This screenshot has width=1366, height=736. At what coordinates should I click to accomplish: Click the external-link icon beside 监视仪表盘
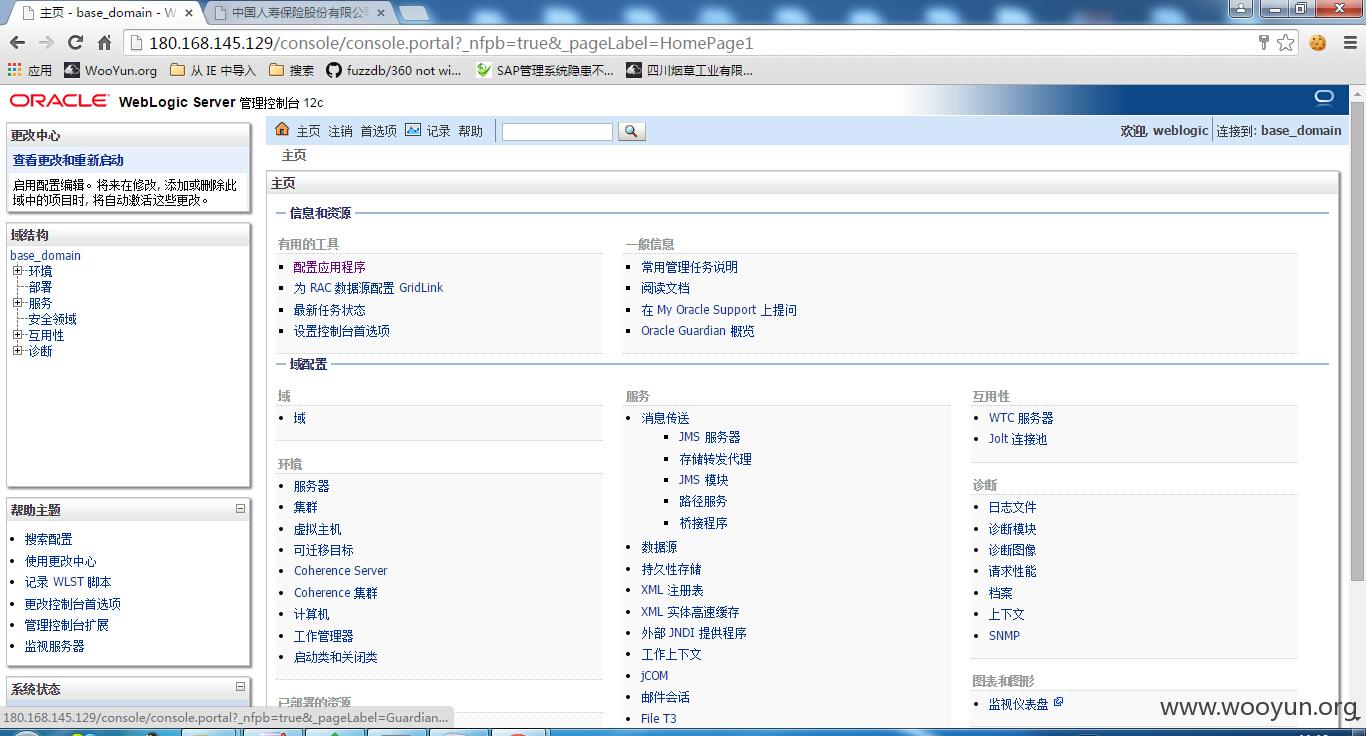[x=1058, y=702]
